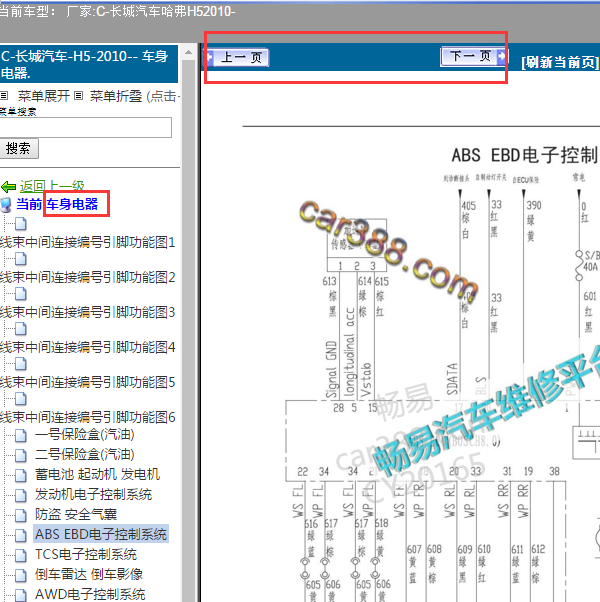
Task: Click document icon next to 蓄电池 起动机 发电机
Action: tap(21, 475)
